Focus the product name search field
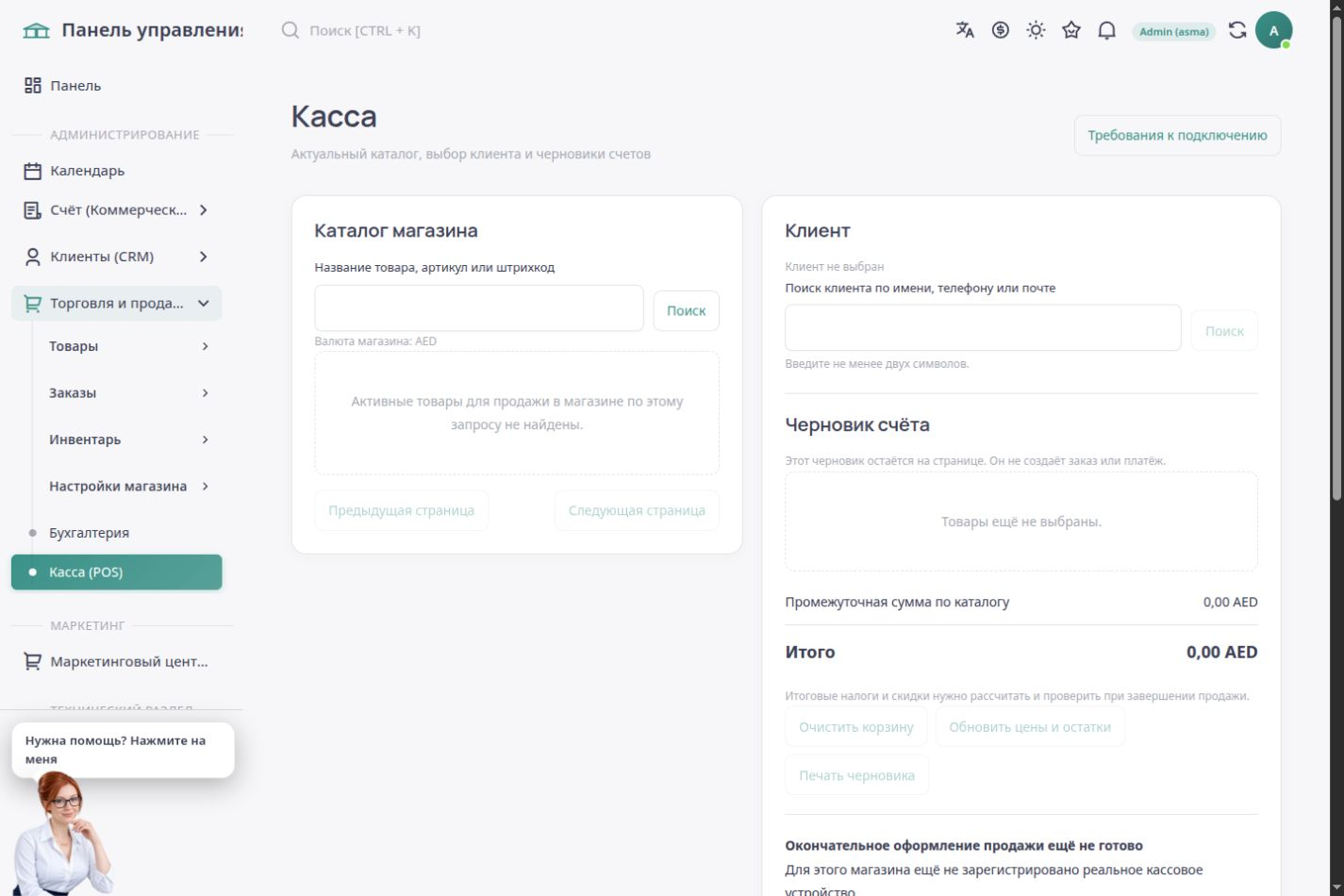This screenshot has width=1344, height=896. coord(479,308)
